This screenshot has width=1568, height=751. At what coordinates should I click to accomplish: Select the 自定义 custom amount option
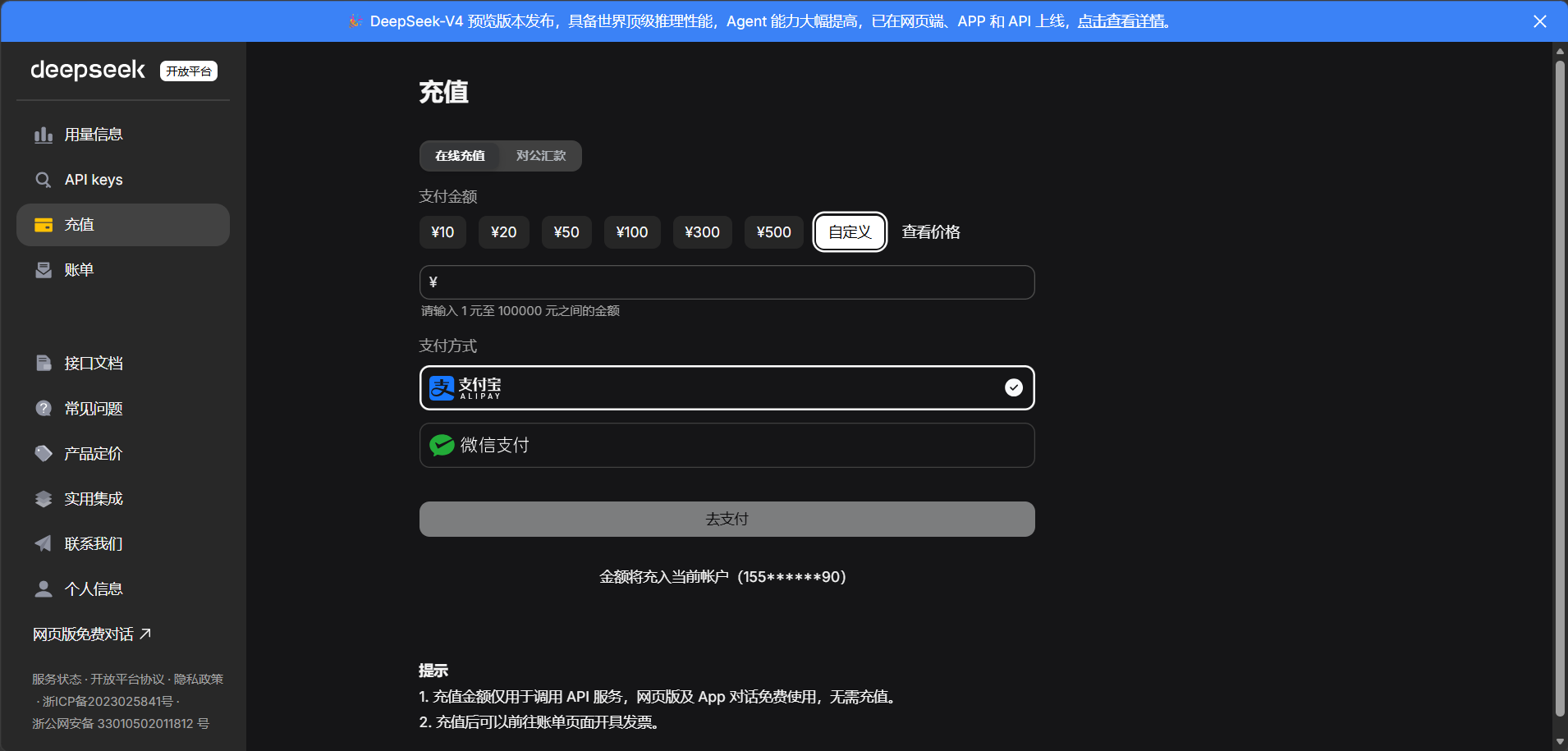tap(850, 232)
